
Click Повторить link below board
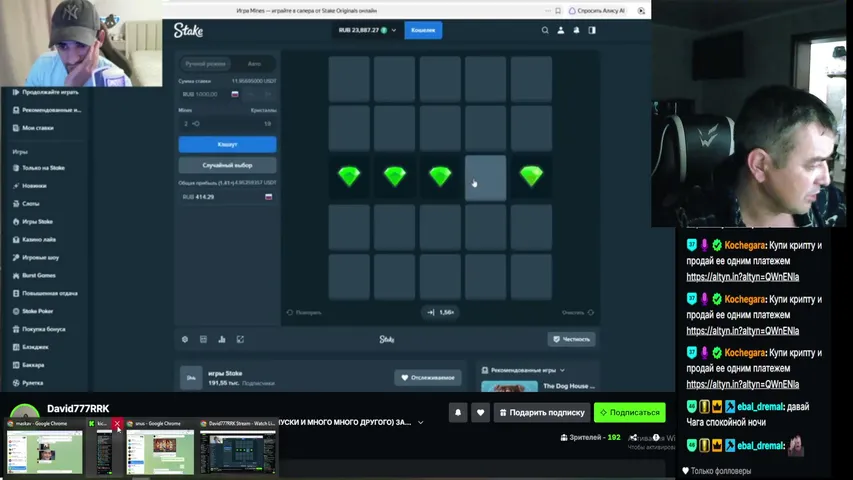click(x=304, y=312)
